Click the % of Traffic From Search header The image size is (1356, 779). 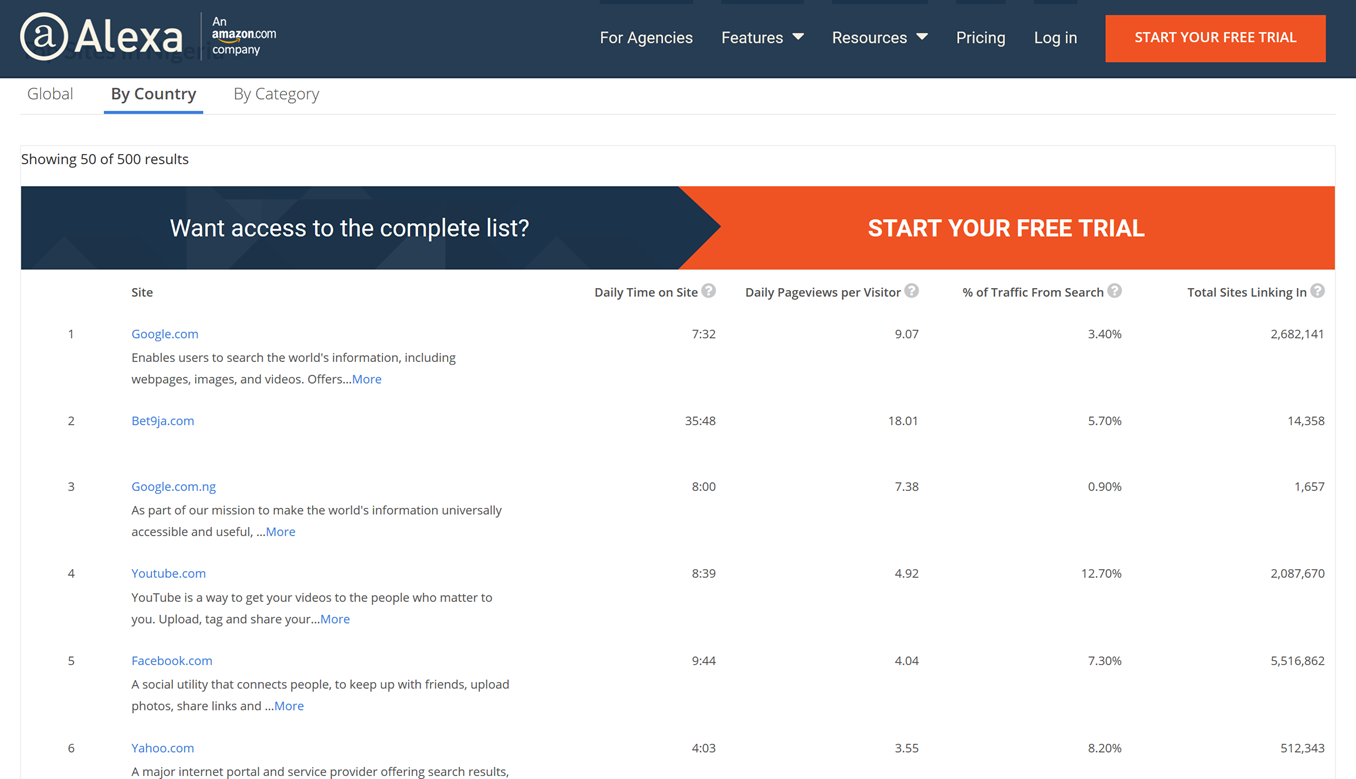point(1033,292)
